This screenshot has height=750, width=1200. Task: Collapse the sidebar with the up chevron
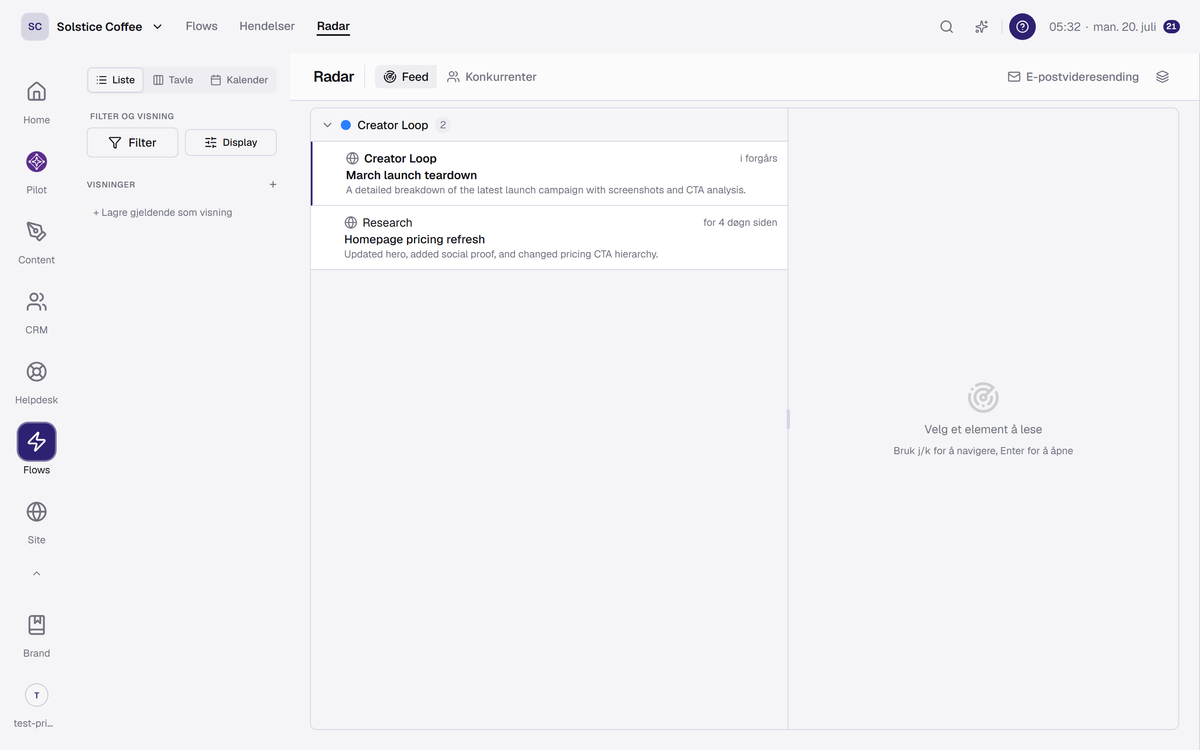click(x=36, y=574)
